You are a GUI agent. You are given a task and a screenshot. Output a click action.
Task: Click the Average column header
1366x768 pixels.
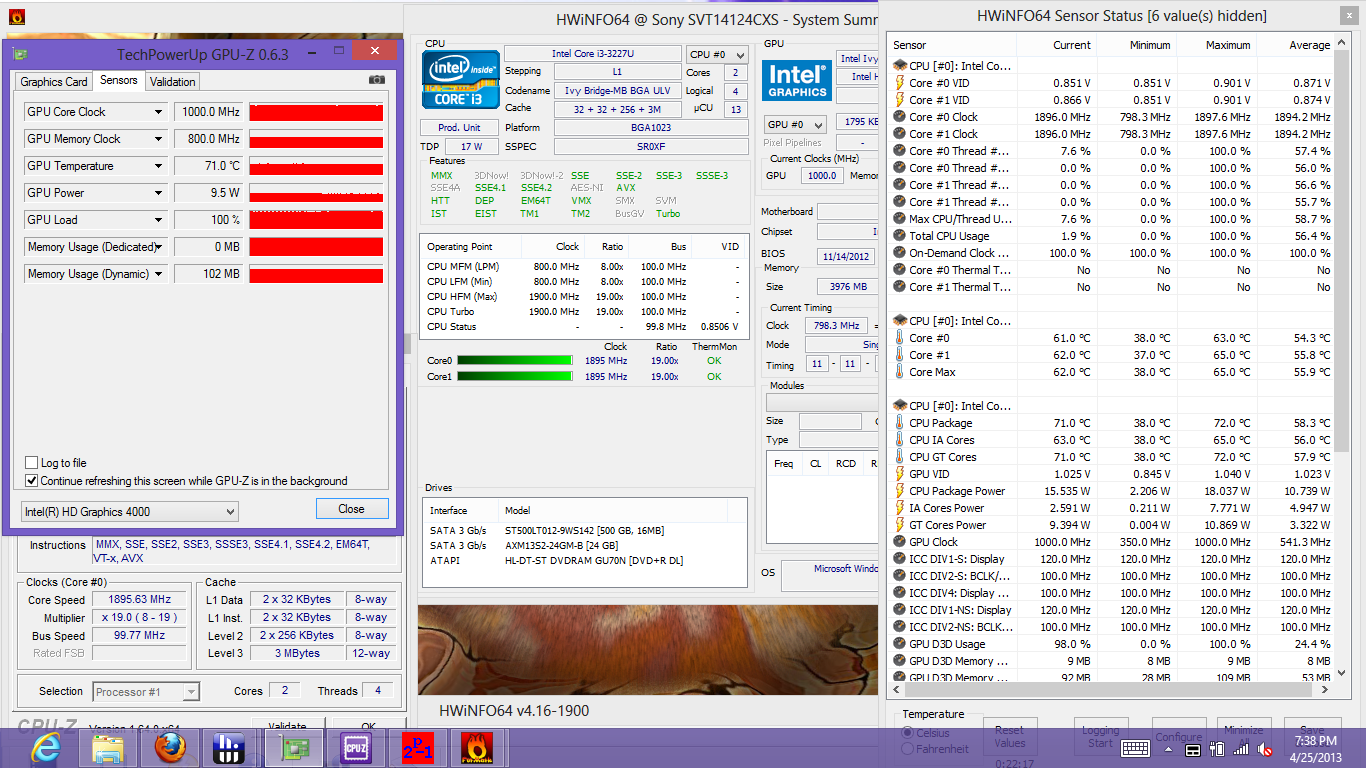[x=1297, y=45]
